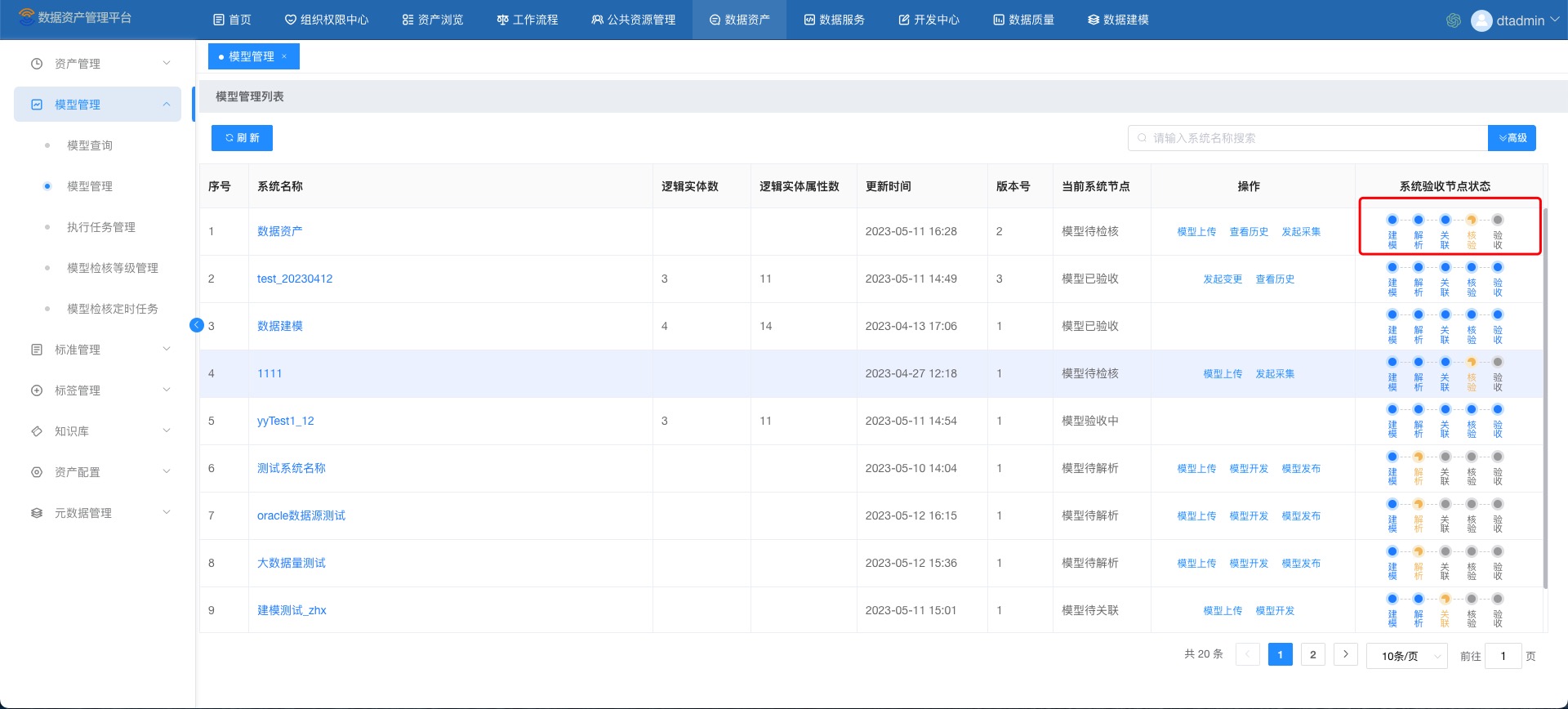Click the orange 关联 node in 建模测试_zhx row
This screenshot has width=1568, height=709.
(1445, 599)
